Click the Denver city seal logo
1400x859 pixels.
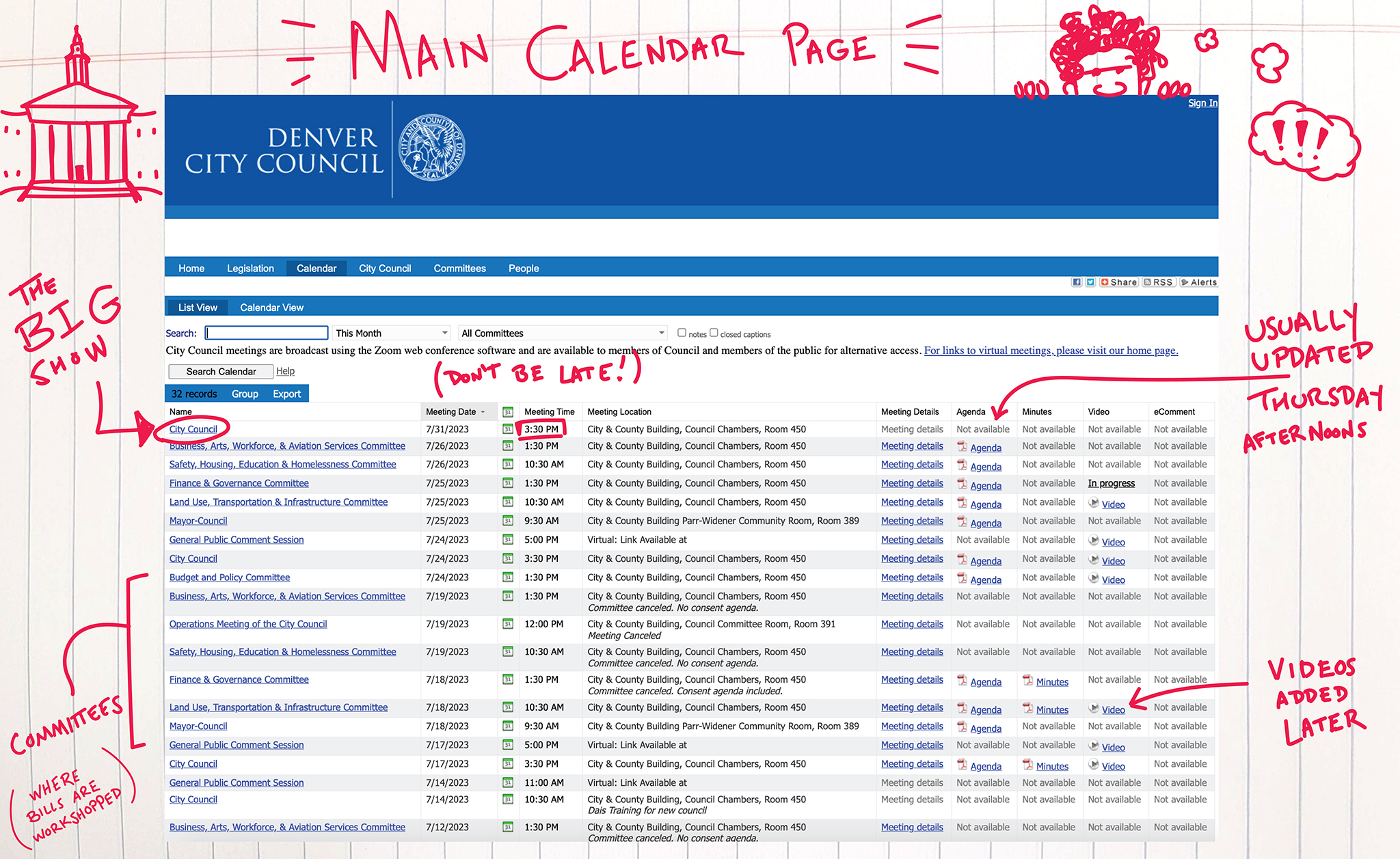(431, 148)
